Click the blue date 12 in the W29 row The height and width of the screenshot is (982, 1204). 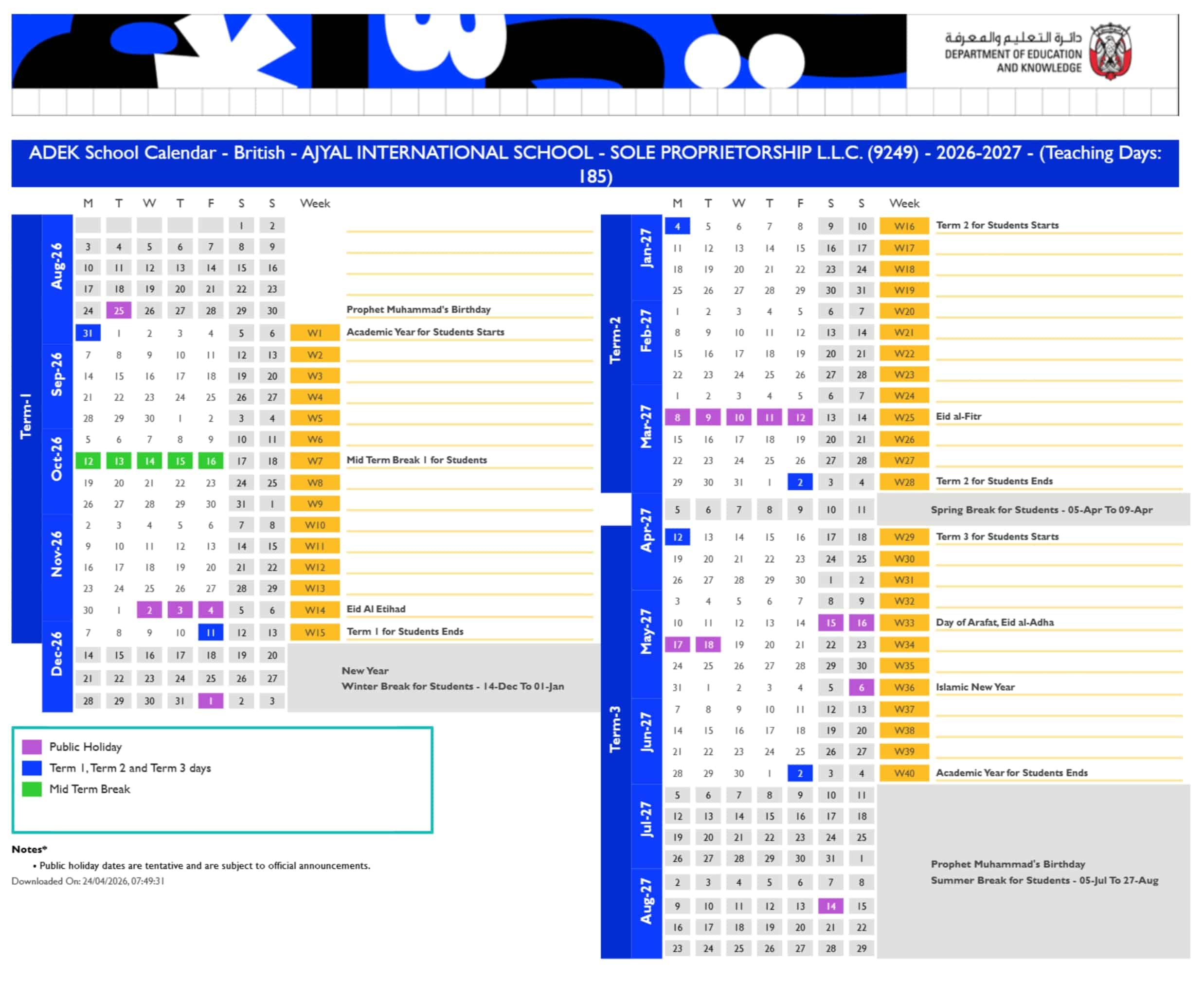(x=677, y=537)
